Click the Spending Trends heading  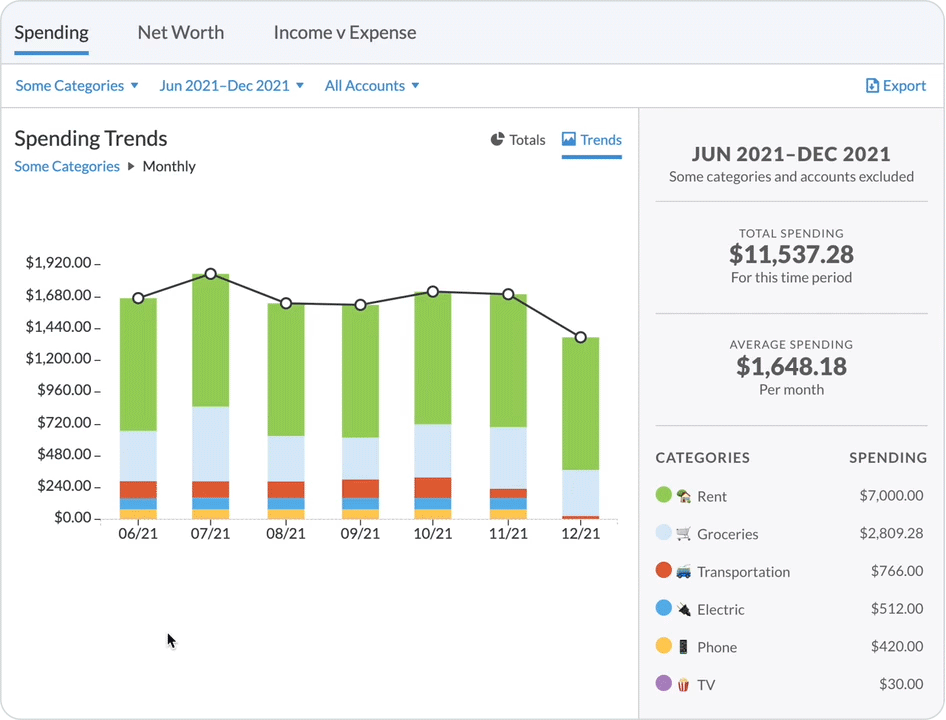coord(90,139)
